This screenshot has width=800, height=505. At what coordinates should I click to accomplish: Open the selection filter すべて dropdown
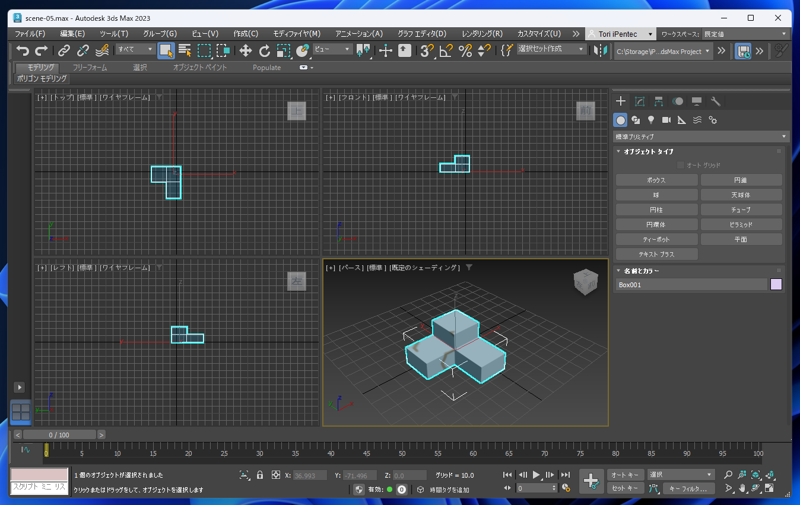(x=135, y=50)
